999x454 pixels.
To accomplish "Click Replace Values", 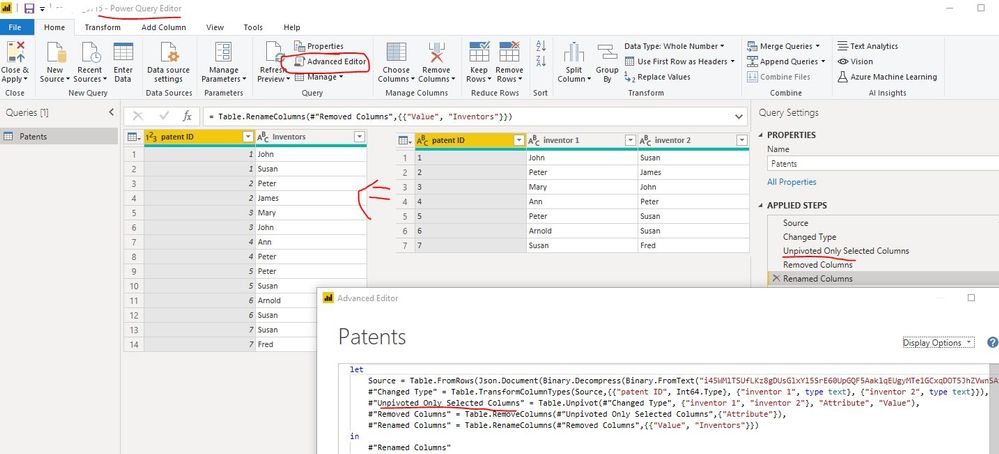I will (657, 77).
